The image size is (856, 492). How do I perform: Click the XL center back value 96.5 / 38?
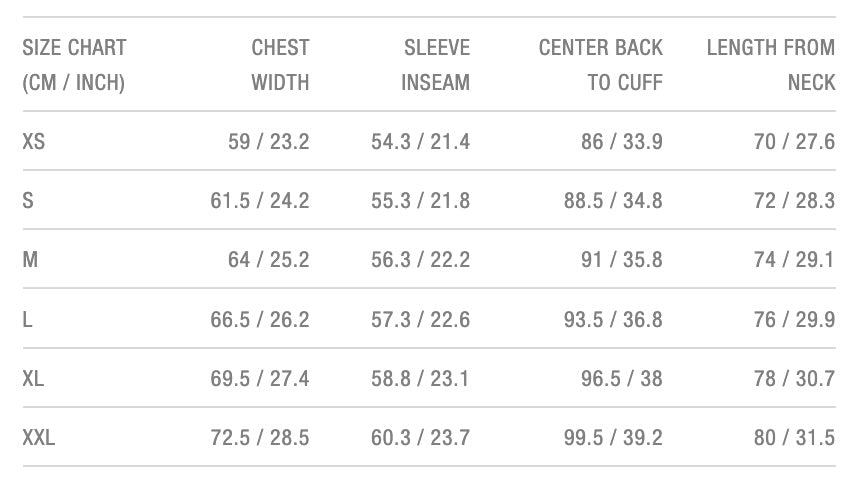(621, 379)
